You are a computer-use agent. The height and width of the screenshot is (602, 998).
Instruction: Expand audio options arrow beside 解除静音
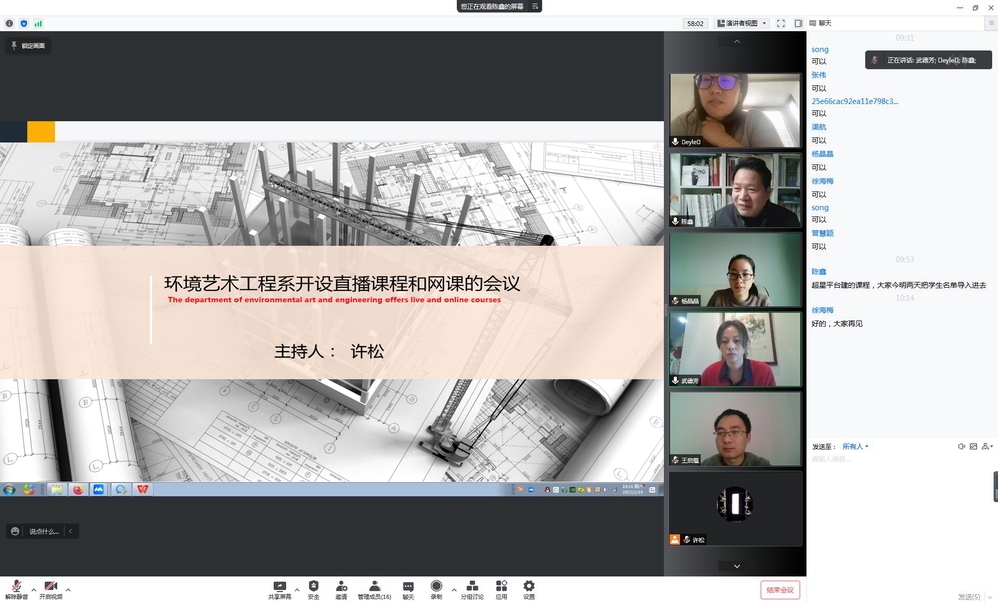tap(34, 589)
